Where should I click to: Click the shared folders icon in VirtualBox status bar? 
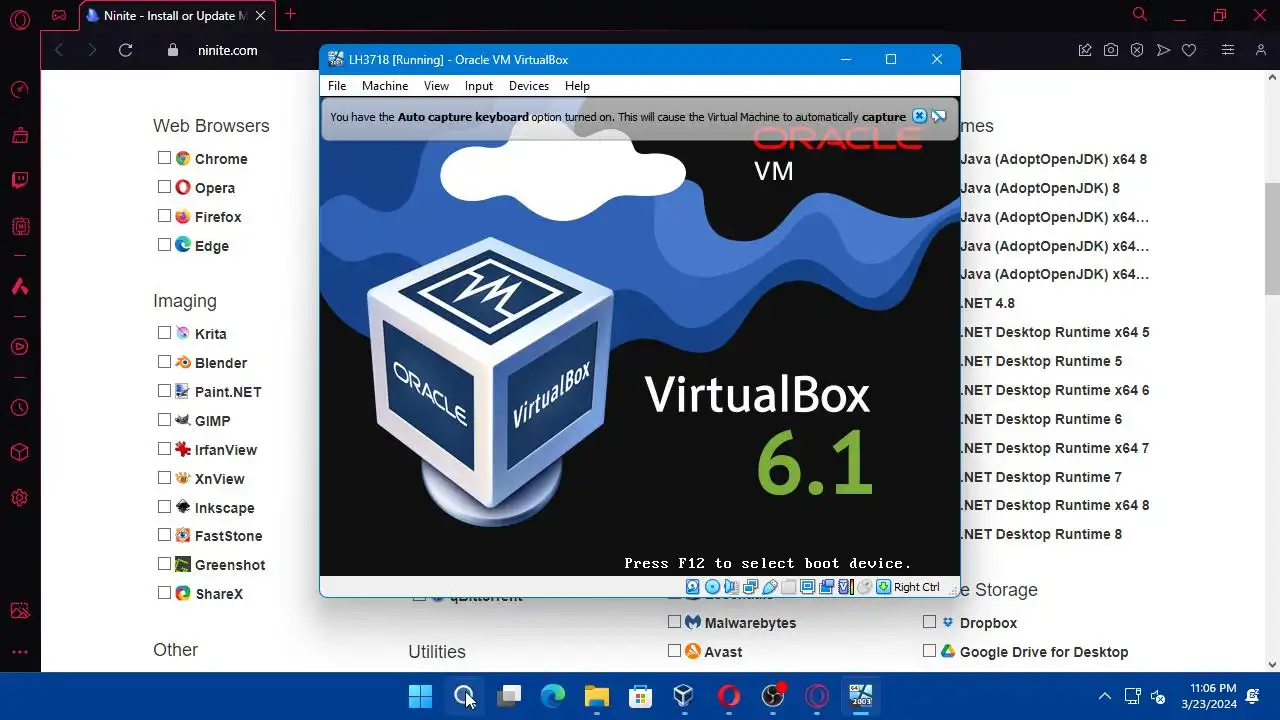(x=788, y=587)
